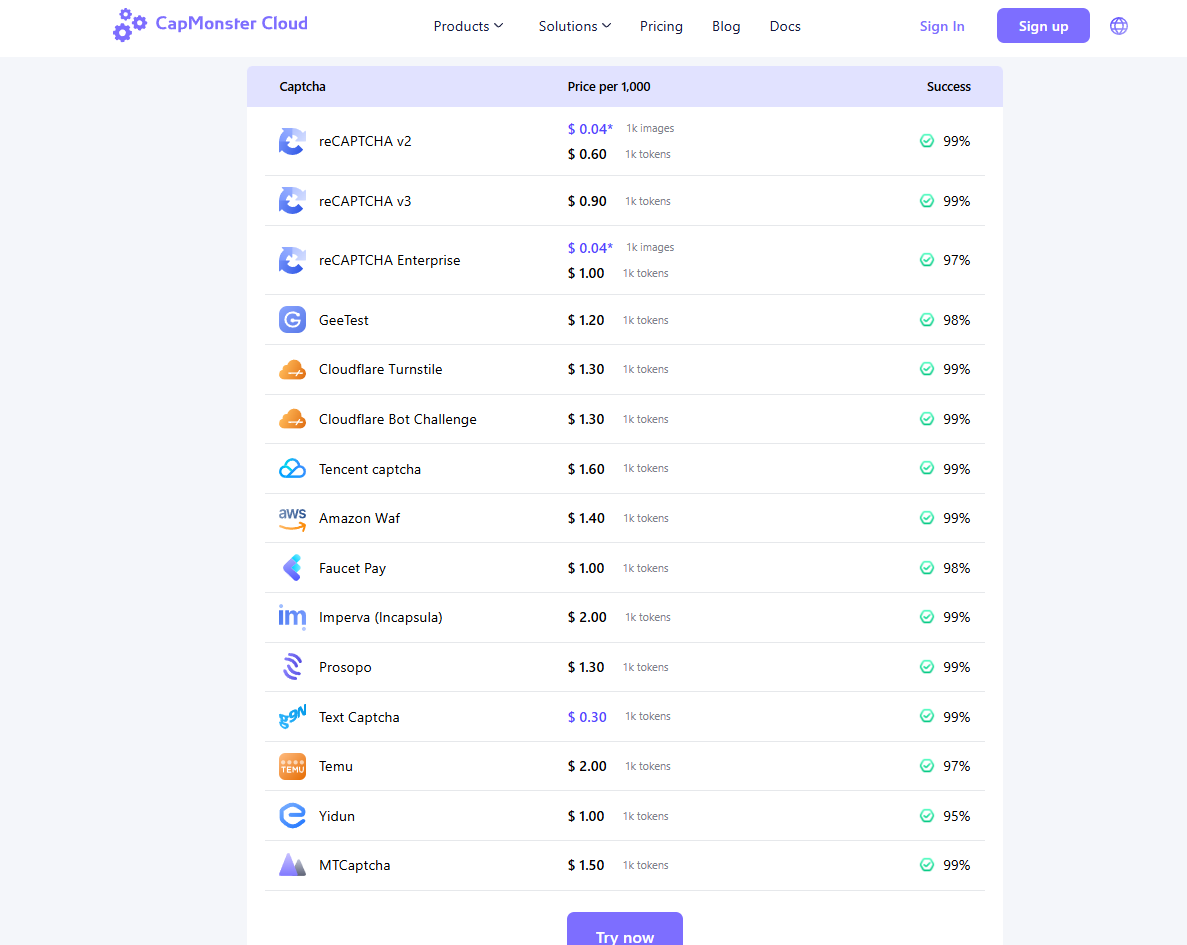This screenshot has width=1187, height=945.
Task: Expand the Solutions dropdown menu
Action: point(574,26)
